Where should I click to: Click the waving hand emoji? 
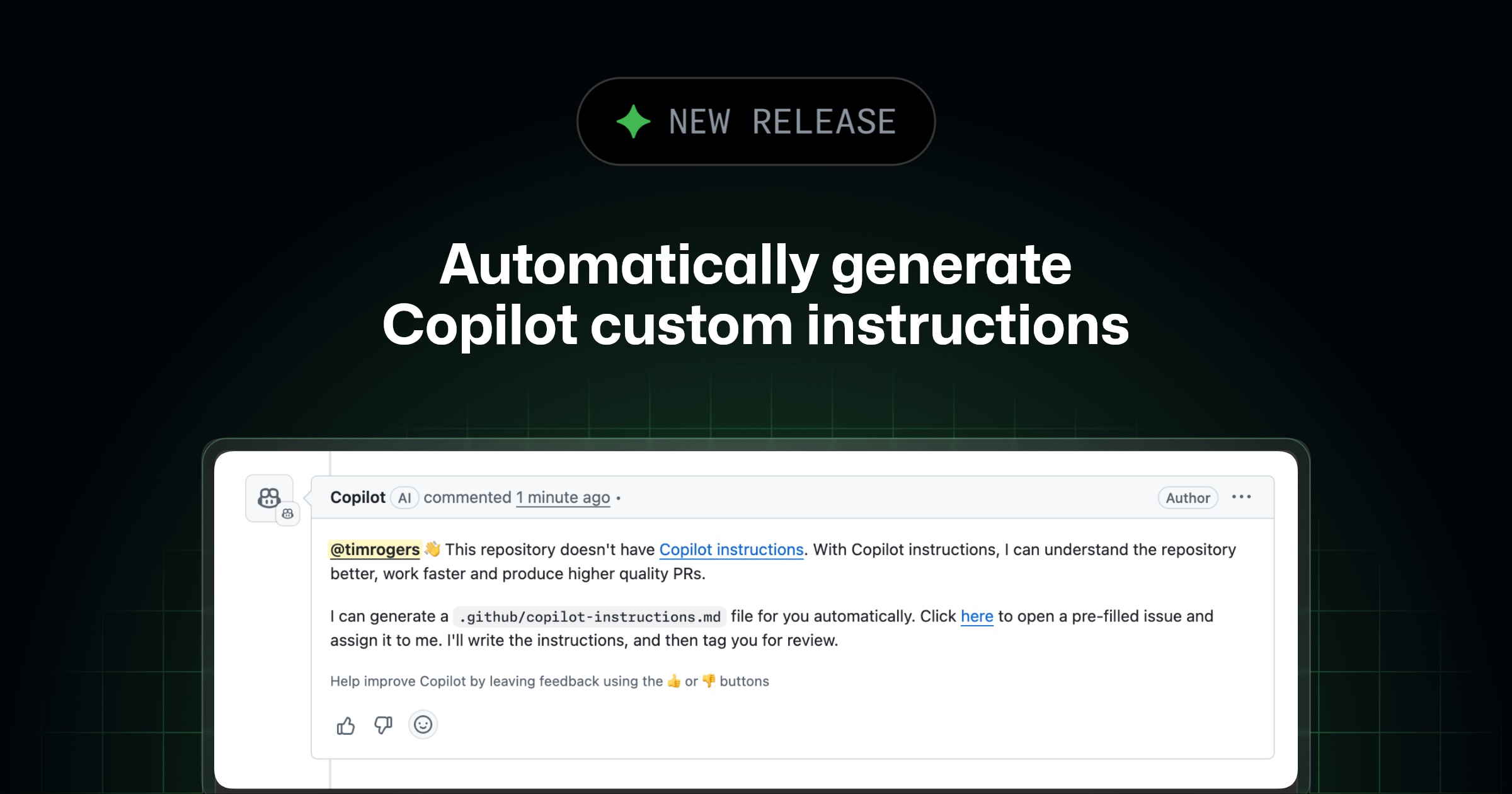click(x=432, y=549)
